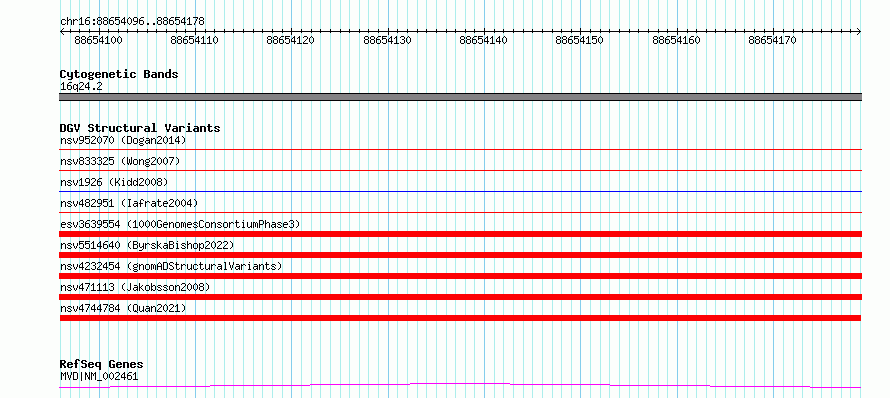This screenshot has height=398, width=890.
Task: Open variant nsv833325 (Wong2007)
Action: [120, 161]
